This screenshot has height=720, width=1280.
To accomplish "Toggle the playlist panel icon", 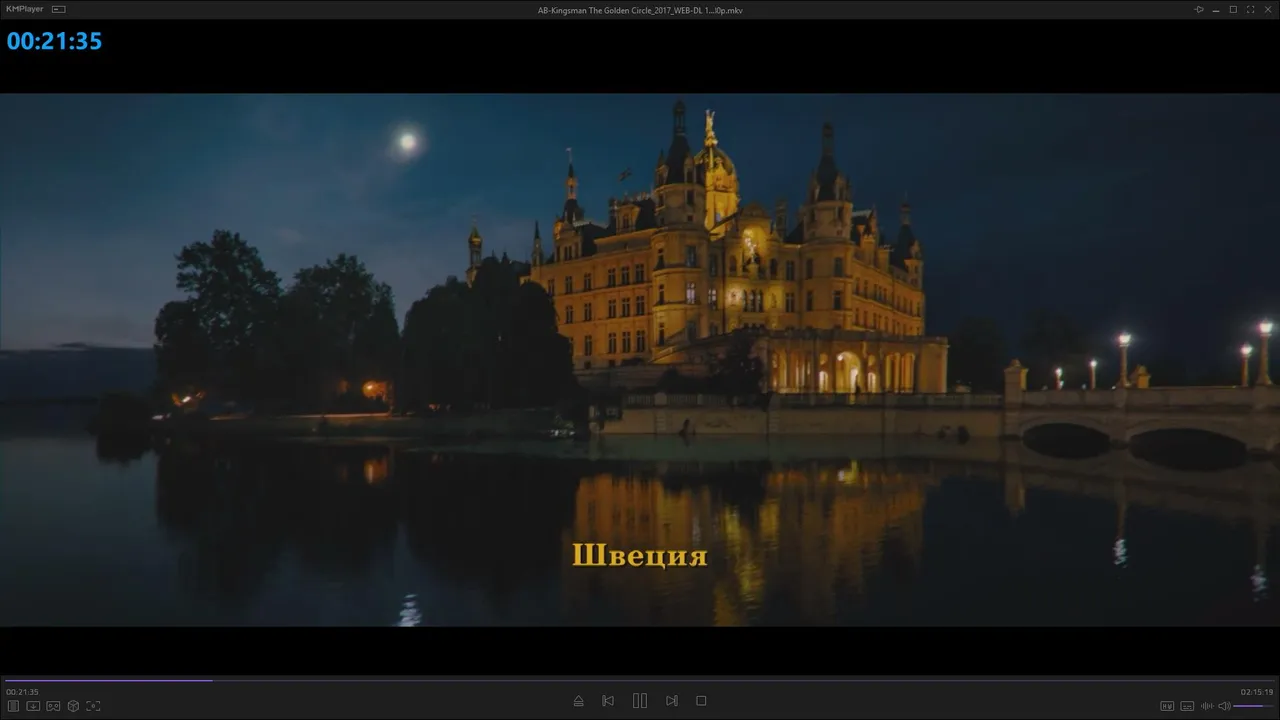I will 13,706.
